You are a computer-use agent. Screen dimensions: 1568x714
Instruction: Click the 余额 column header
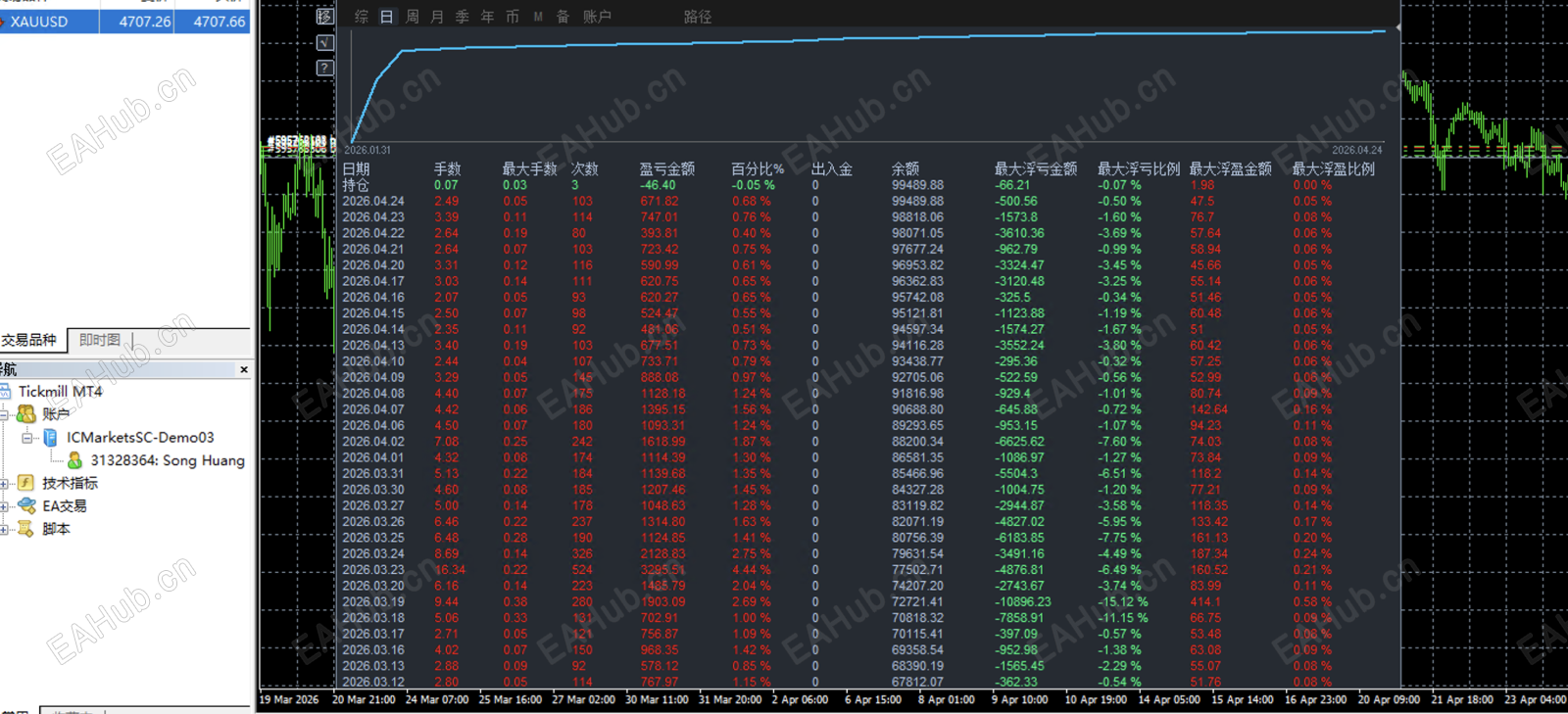click(906, 169)
